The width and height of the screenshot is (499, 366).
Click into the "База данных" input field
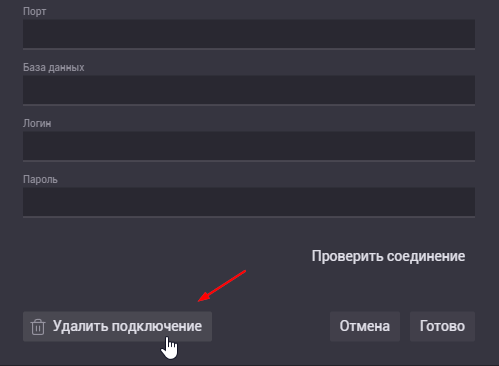[249, 90]
